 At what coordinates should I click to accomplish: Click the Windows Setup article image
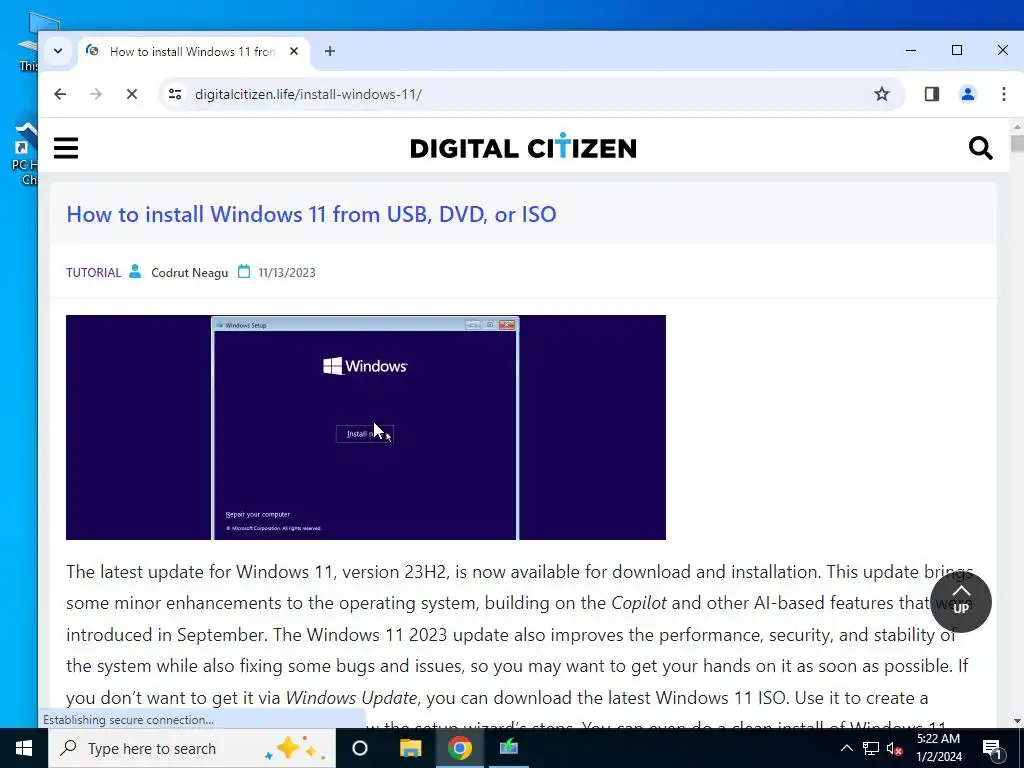(366, 427)
